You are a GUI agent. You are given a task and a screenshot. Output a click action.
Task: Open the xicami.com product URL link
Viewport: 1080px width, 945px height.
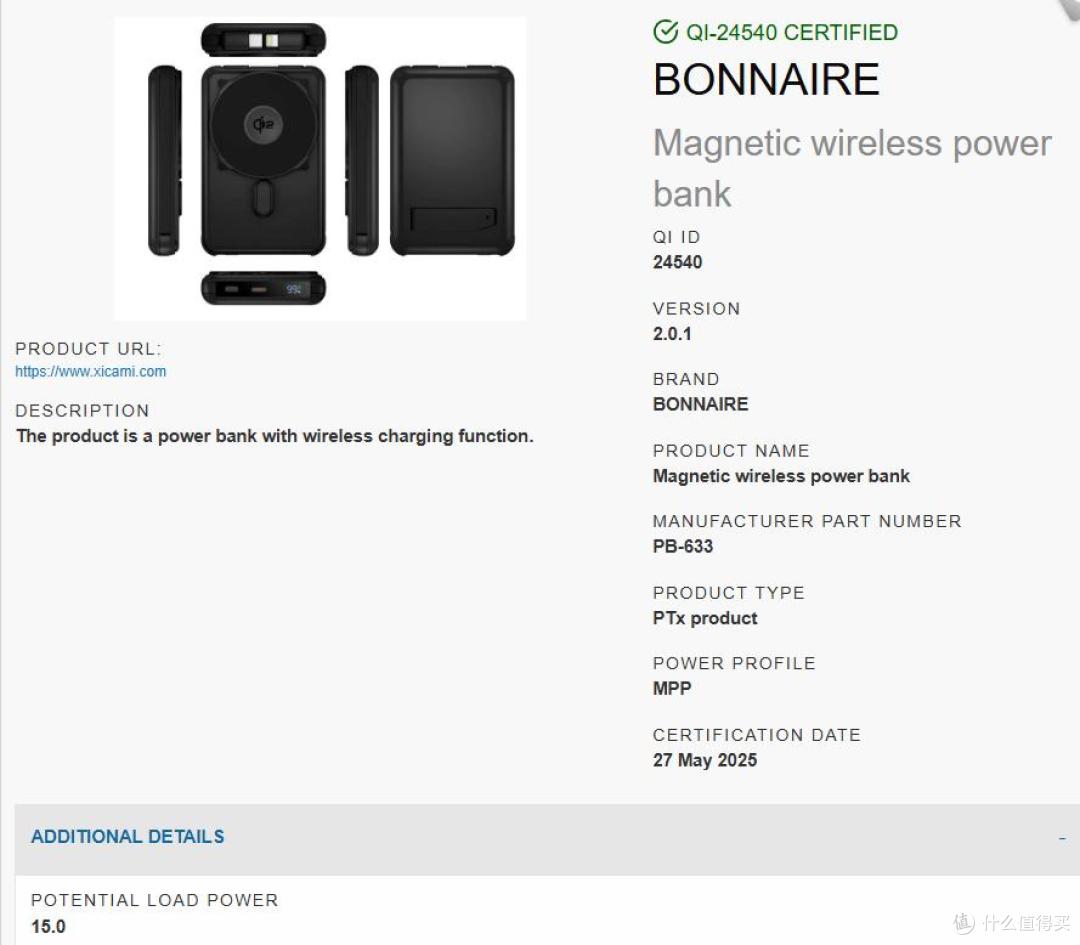[90, 371]
